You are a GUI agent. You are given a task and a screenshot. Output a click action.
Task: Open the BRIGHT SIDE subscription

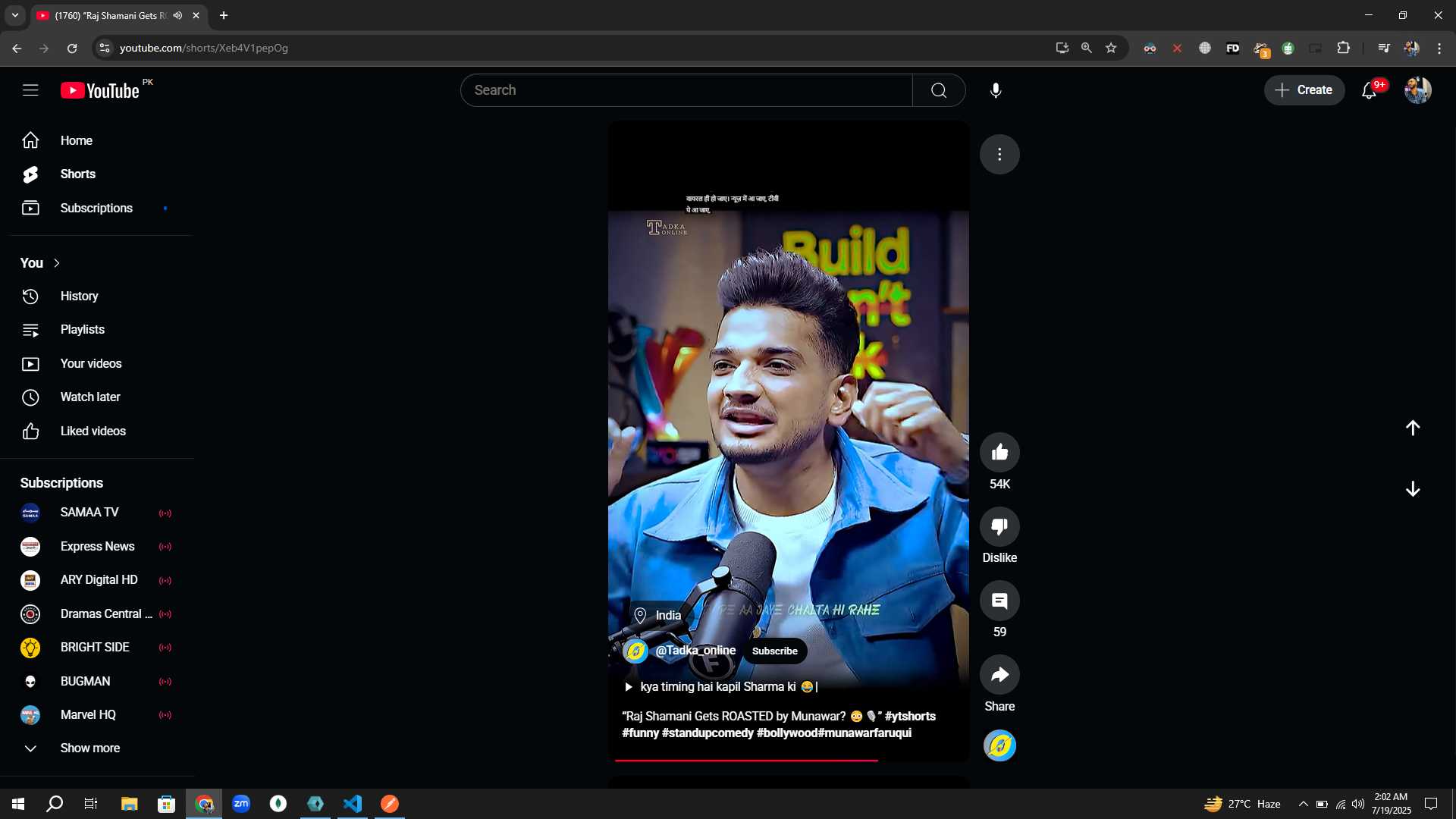point(97,648)
